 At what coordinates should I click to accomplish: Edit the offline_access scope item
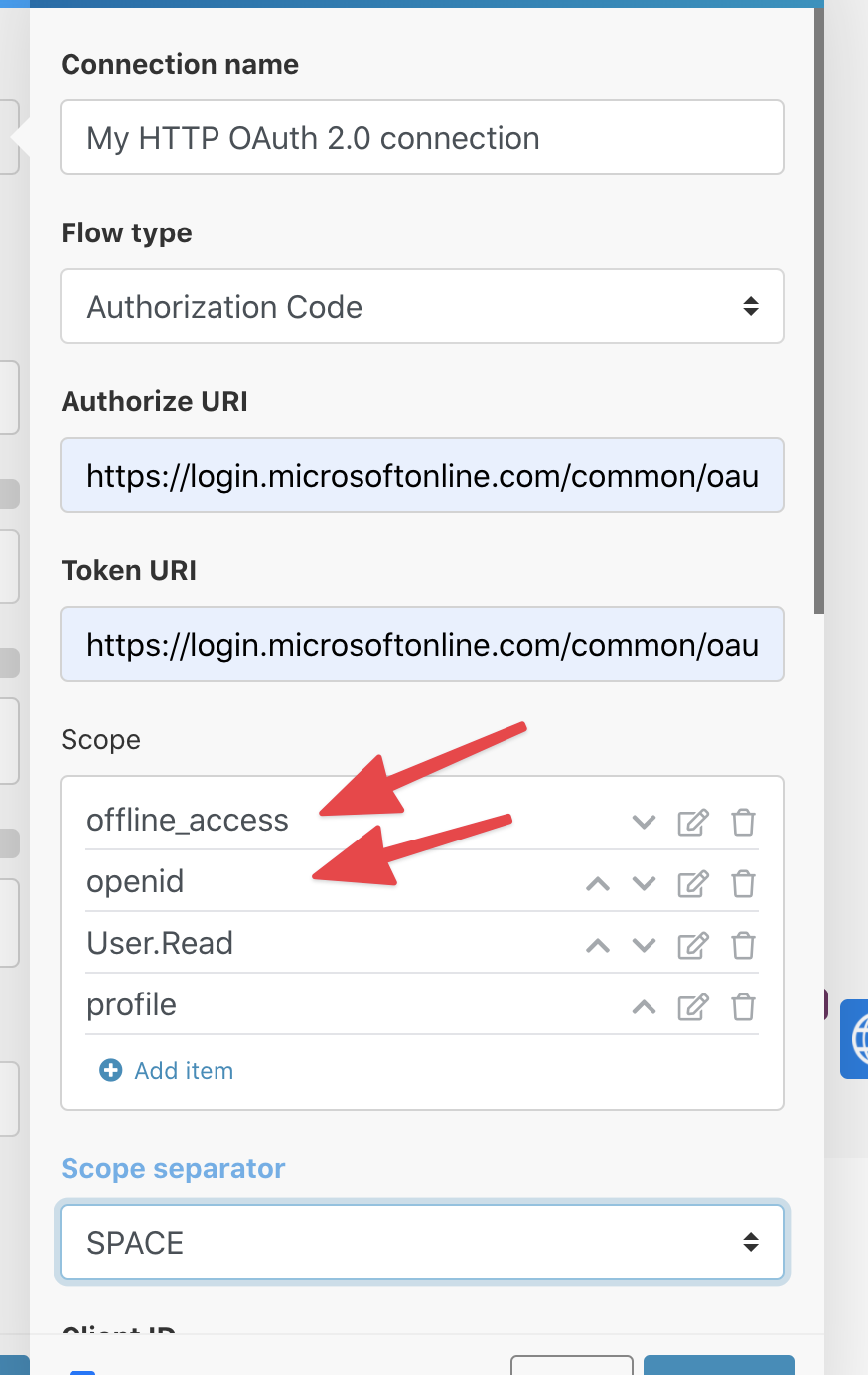click(x=693, y=822)
